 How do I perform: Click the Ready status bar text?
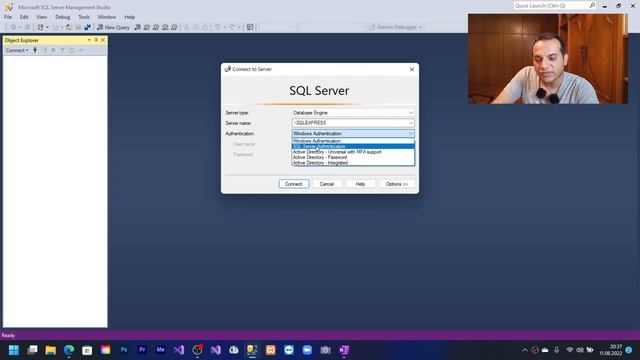click(8, 336)
